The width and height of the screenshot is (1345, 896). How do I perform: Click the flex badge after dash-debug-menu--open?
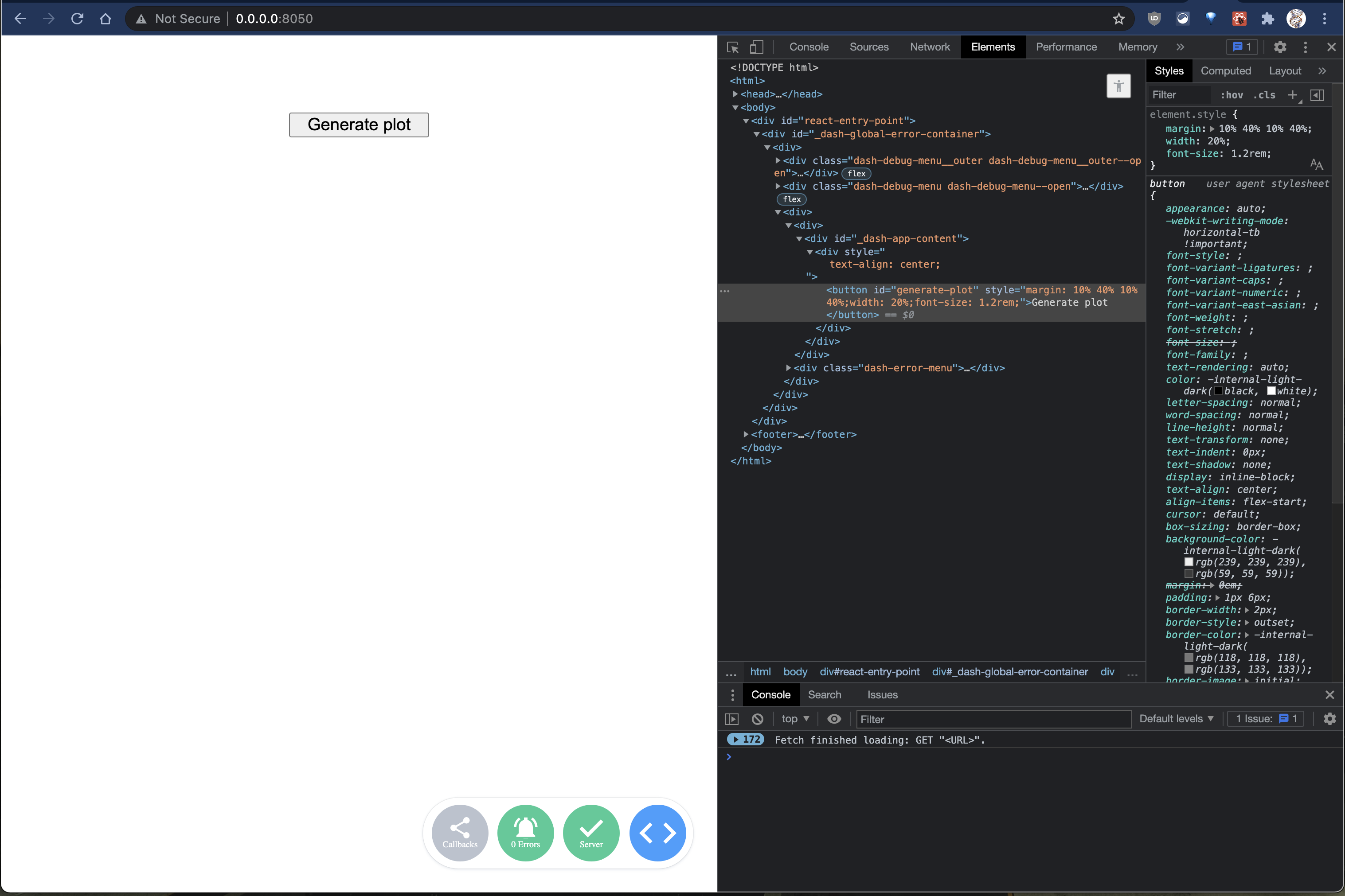[x=792, y=199]
